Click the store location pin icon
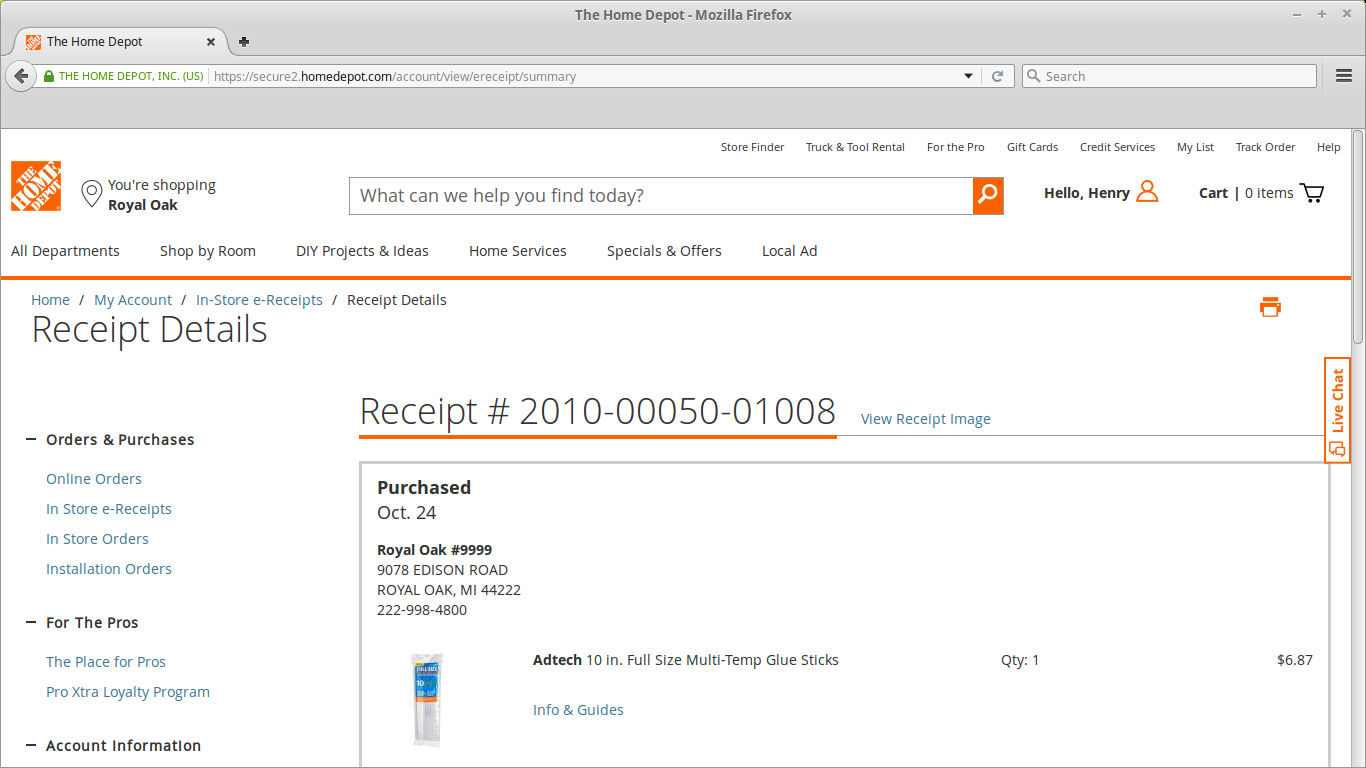 coord(91,194)
